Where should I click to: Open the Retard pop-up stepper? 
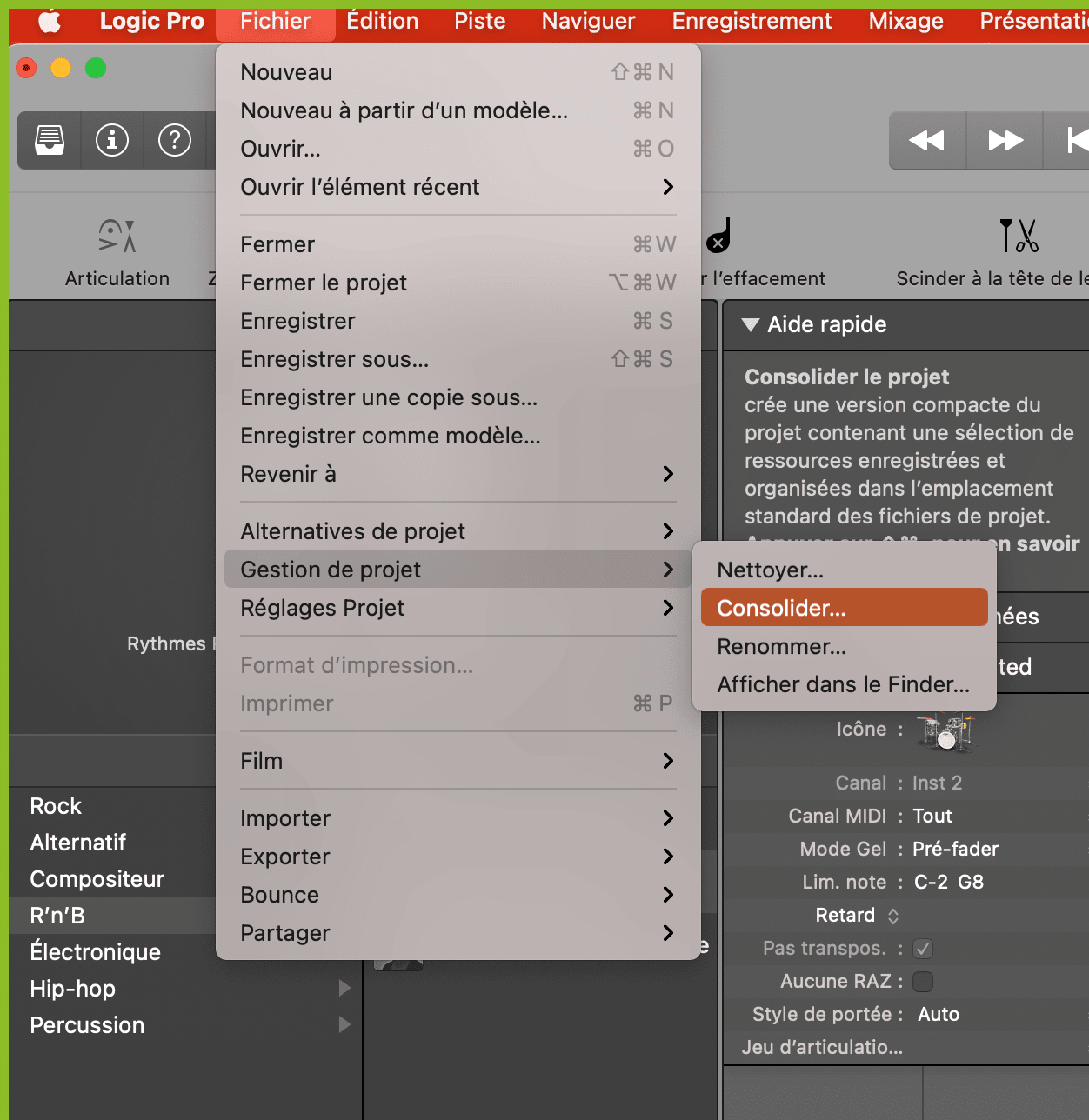tap(893, 916)
